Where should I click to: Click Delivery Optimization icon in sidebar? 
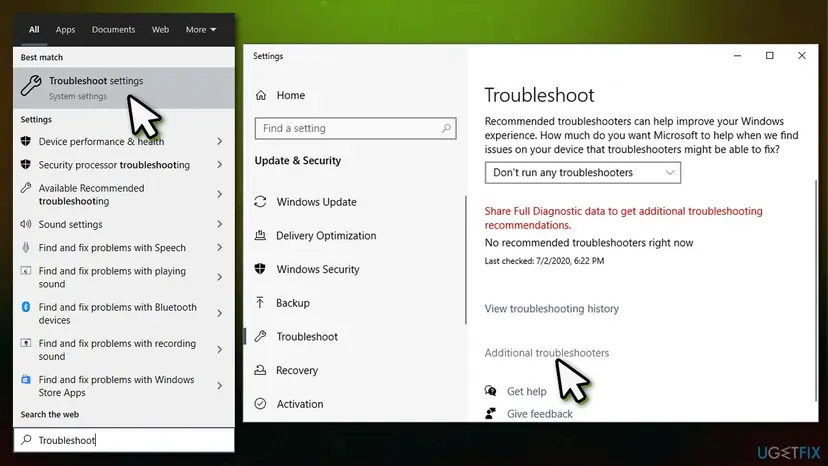pos(260,235)
